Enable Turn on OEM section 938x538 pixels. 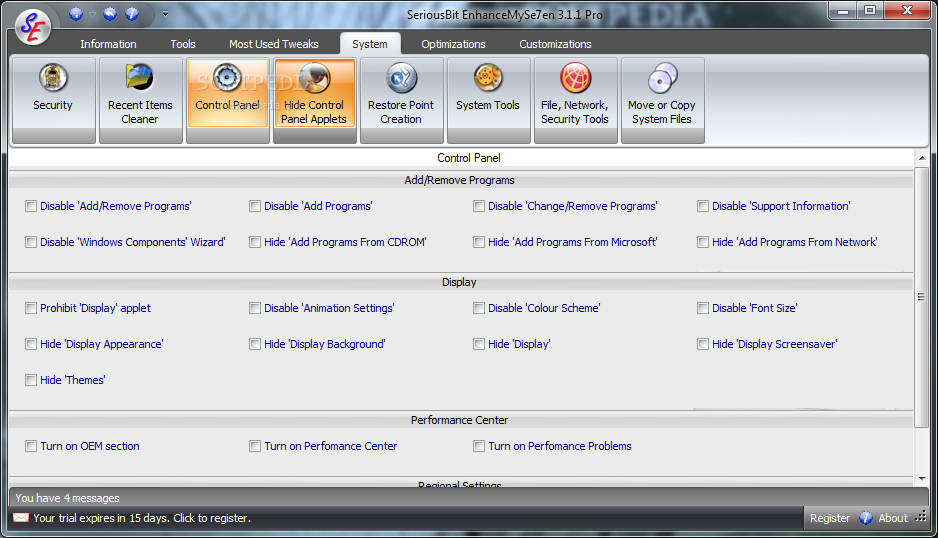(31, 446)
